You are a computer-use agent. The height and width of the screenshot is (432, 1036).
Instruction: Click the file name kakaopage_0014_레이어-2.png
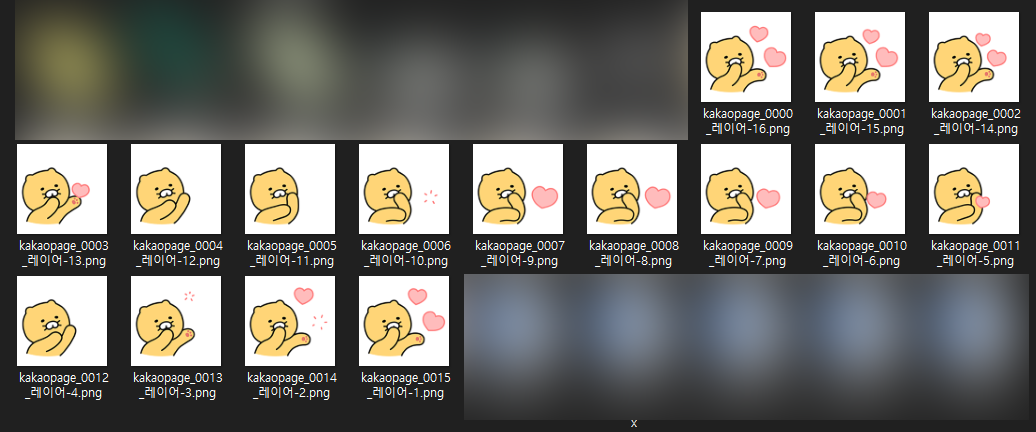[x=291, y=386]
